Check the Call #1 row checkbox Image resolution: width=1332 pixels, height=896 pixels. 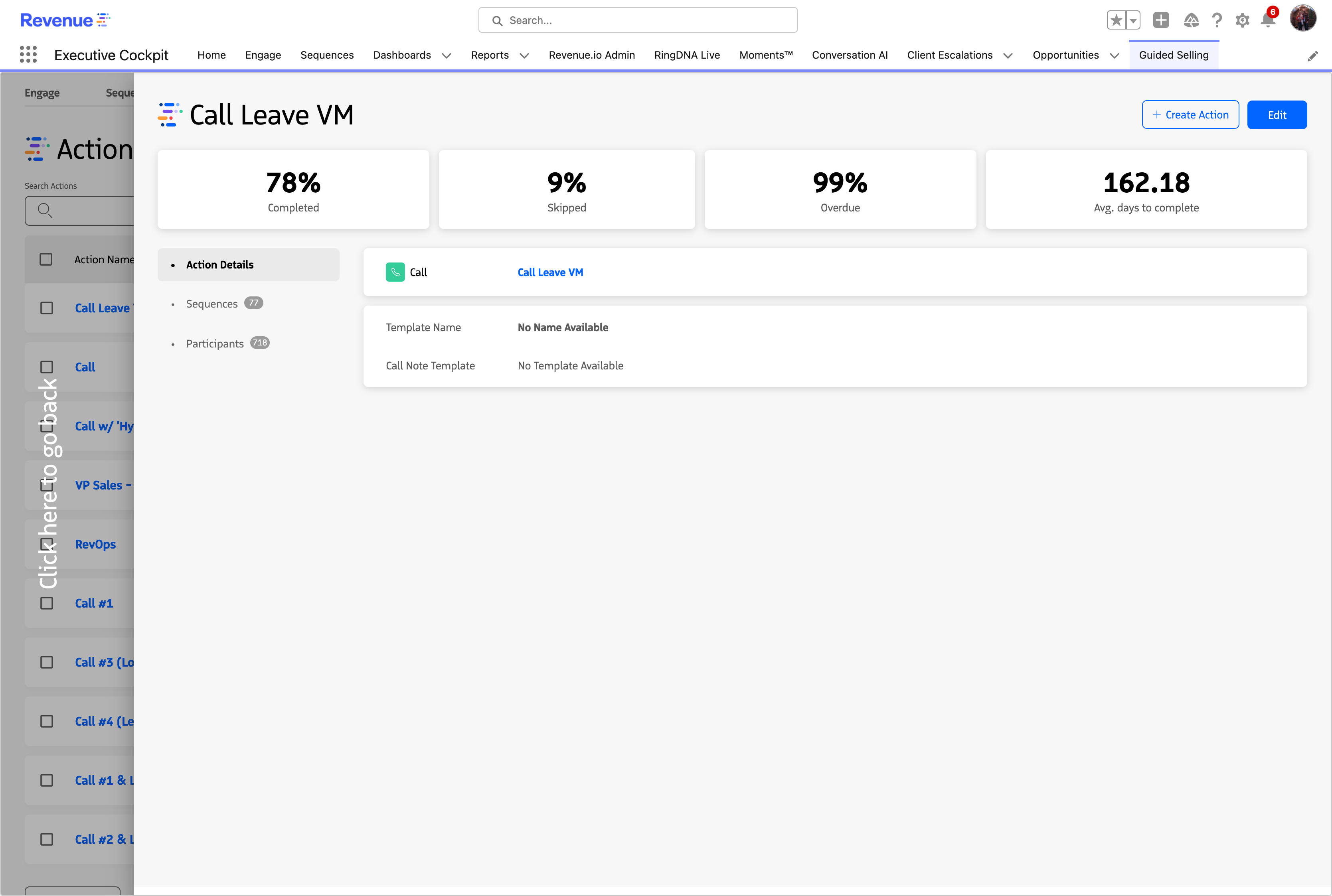[47, 604]
